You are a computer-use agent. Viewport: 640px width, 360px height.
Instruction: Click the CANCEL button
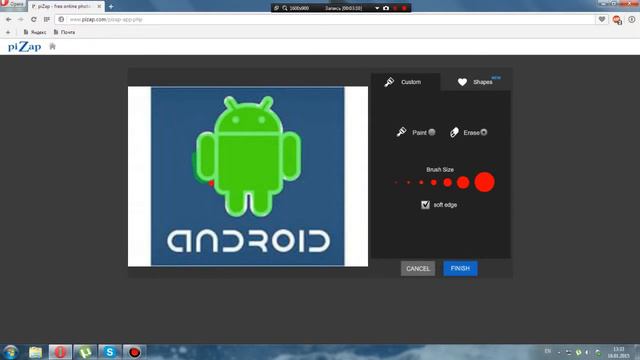coord(418,269)
